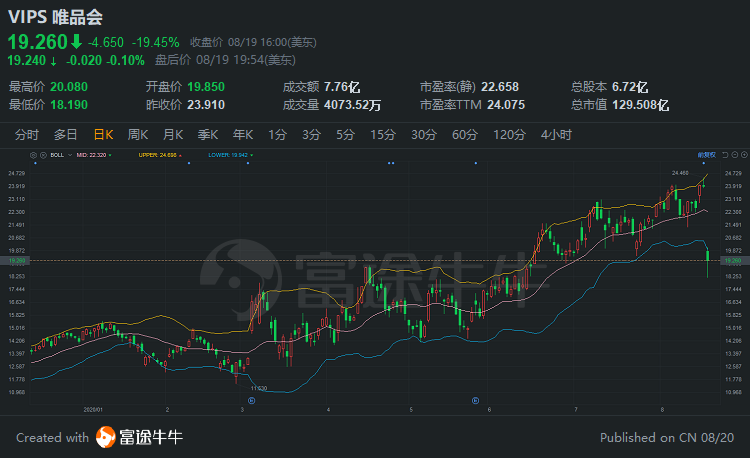Click the 4小时 interval button

(x=556, y=135)
